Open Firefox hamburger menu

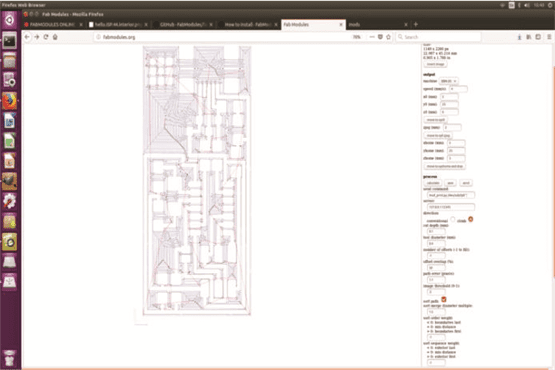tap(549, 37)
